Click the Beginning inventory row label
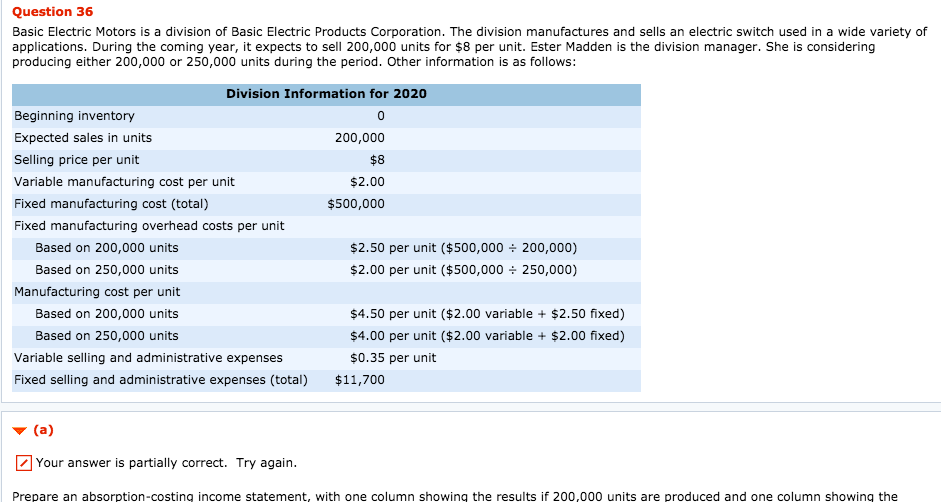 tap(74, 116)
